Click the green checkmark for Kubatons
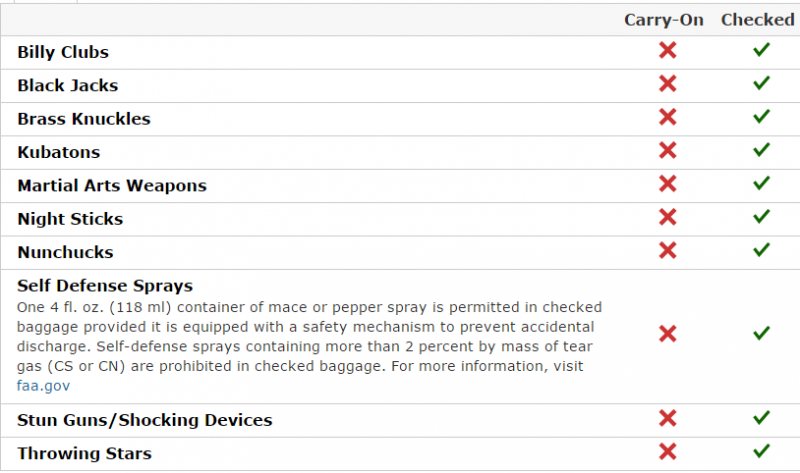The width and height of the screenshot is (800, 473). point(761,151)
